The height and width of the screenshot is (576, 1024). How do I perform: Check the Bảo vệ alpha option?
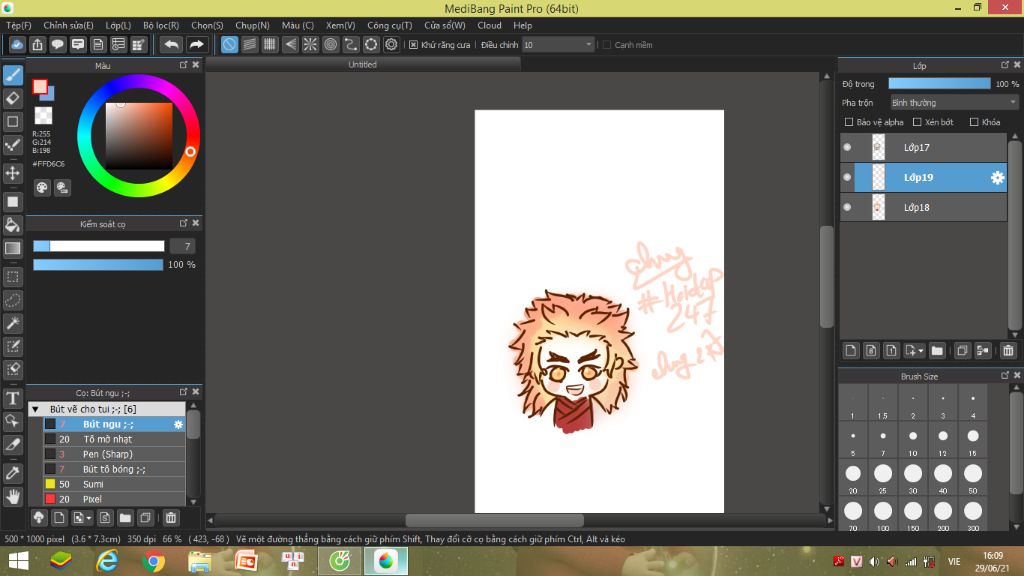click(849, 122)
